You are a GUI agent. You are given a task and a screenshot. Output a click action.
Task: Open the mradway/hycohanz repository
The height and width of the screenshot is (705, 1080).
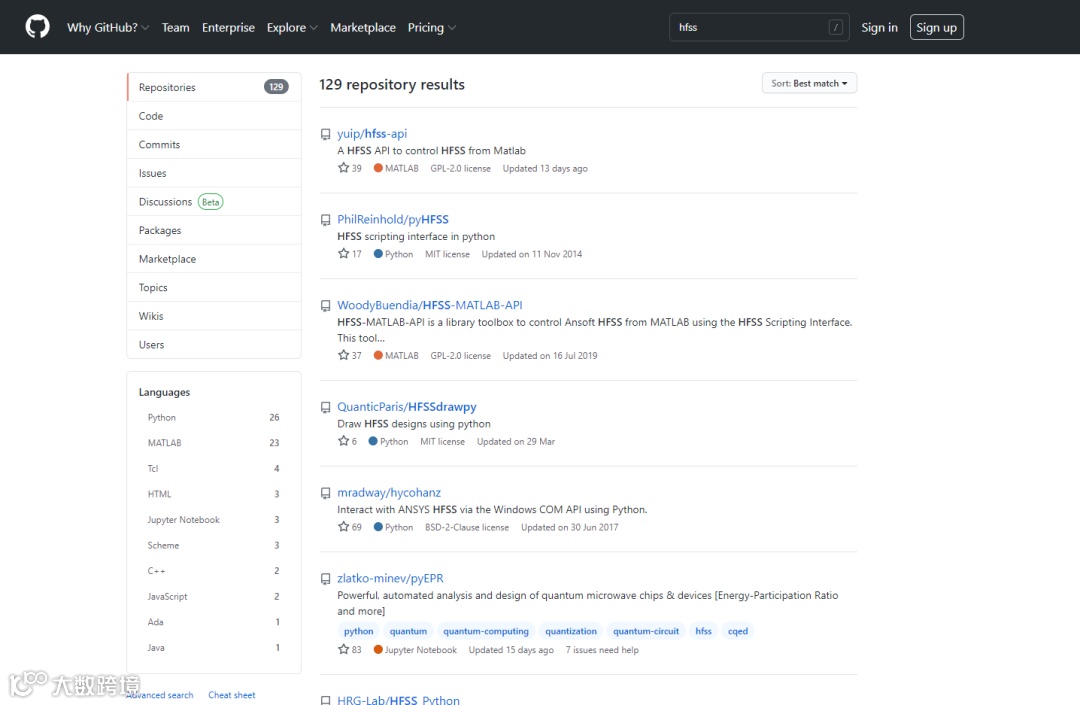tap(388, 492)
